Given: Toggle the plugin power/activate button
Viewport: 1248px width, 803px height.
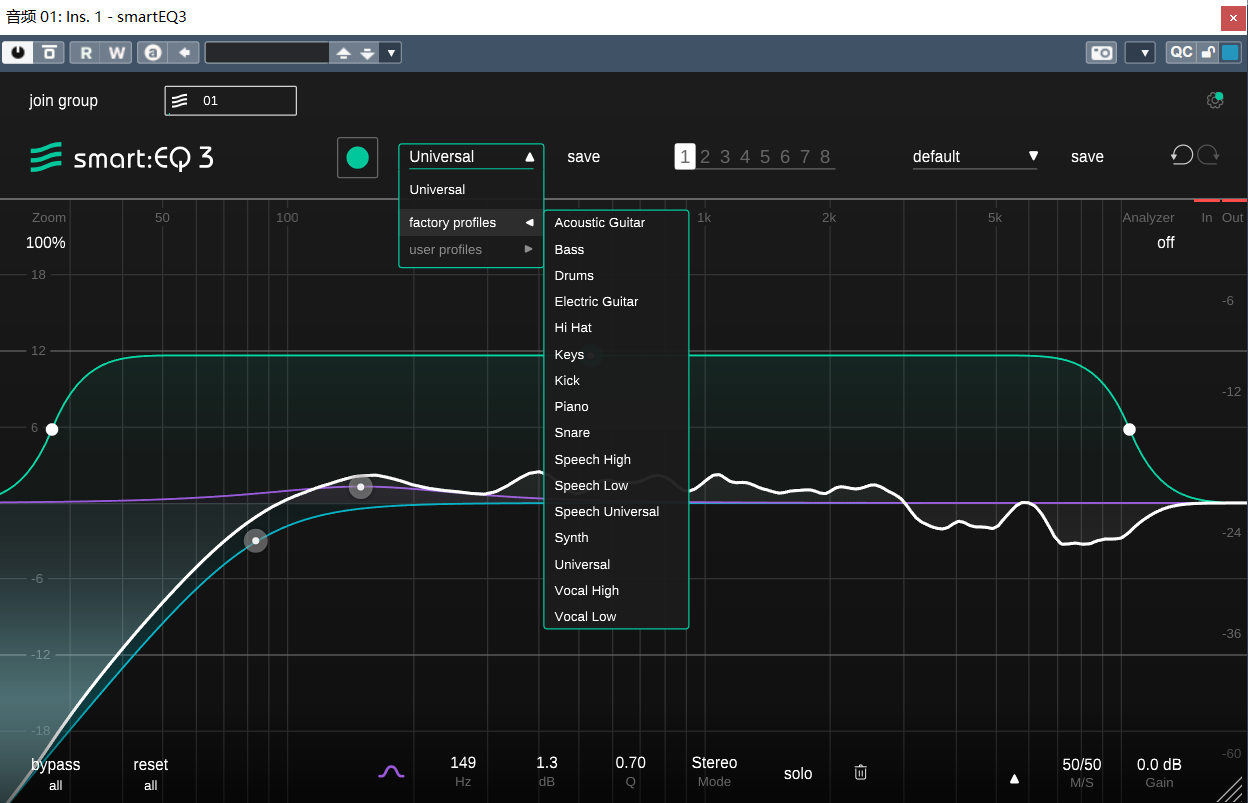Looking at the screenshot, I should [18, 53].
